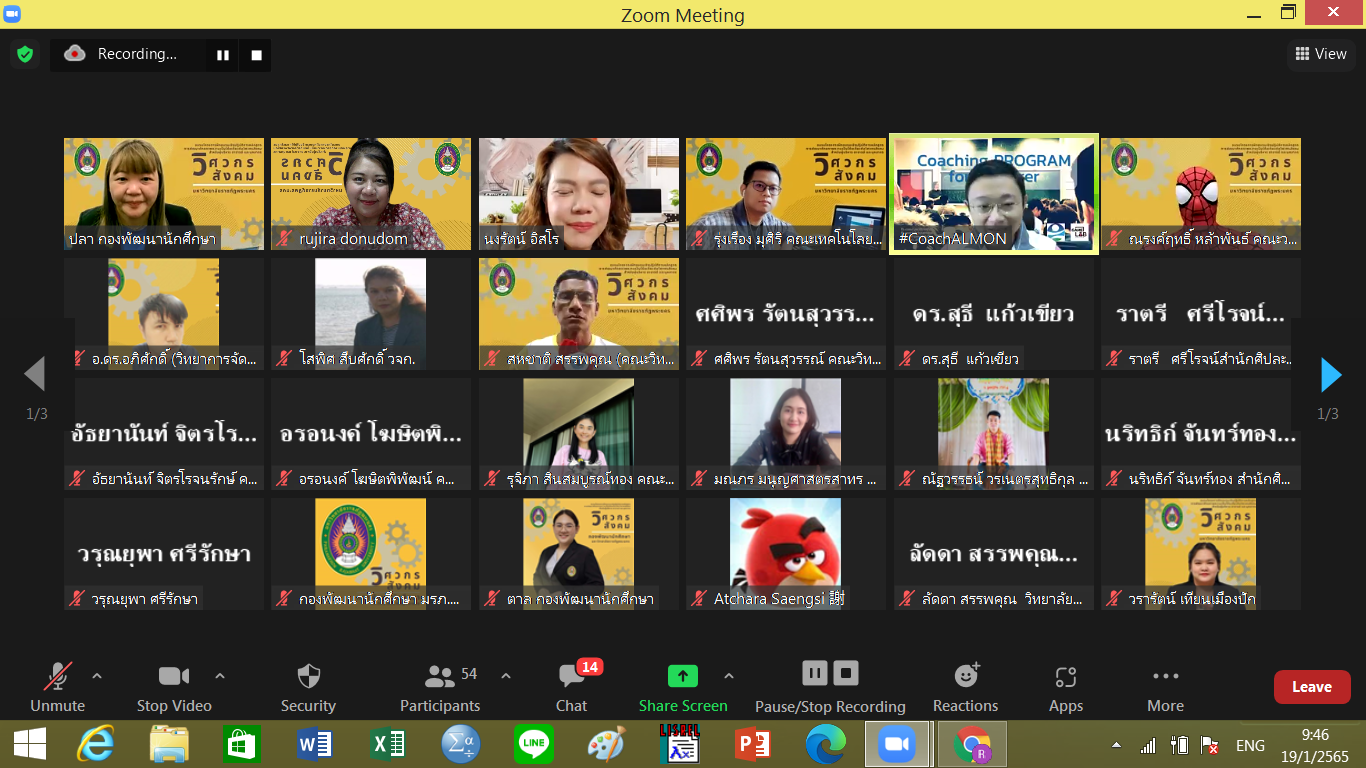Expand Share Screen options arrow

[729, 676]
